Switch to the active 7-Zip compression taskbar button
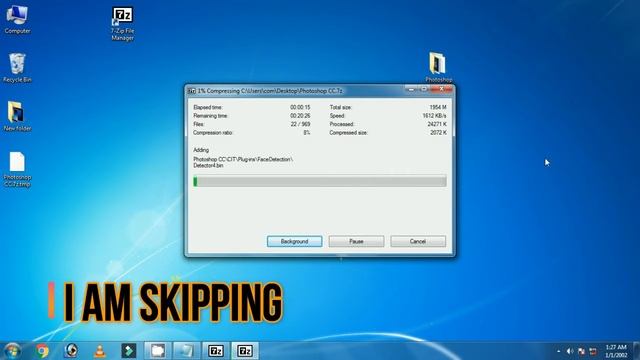The image size is (640, 360). click(245, 351)
